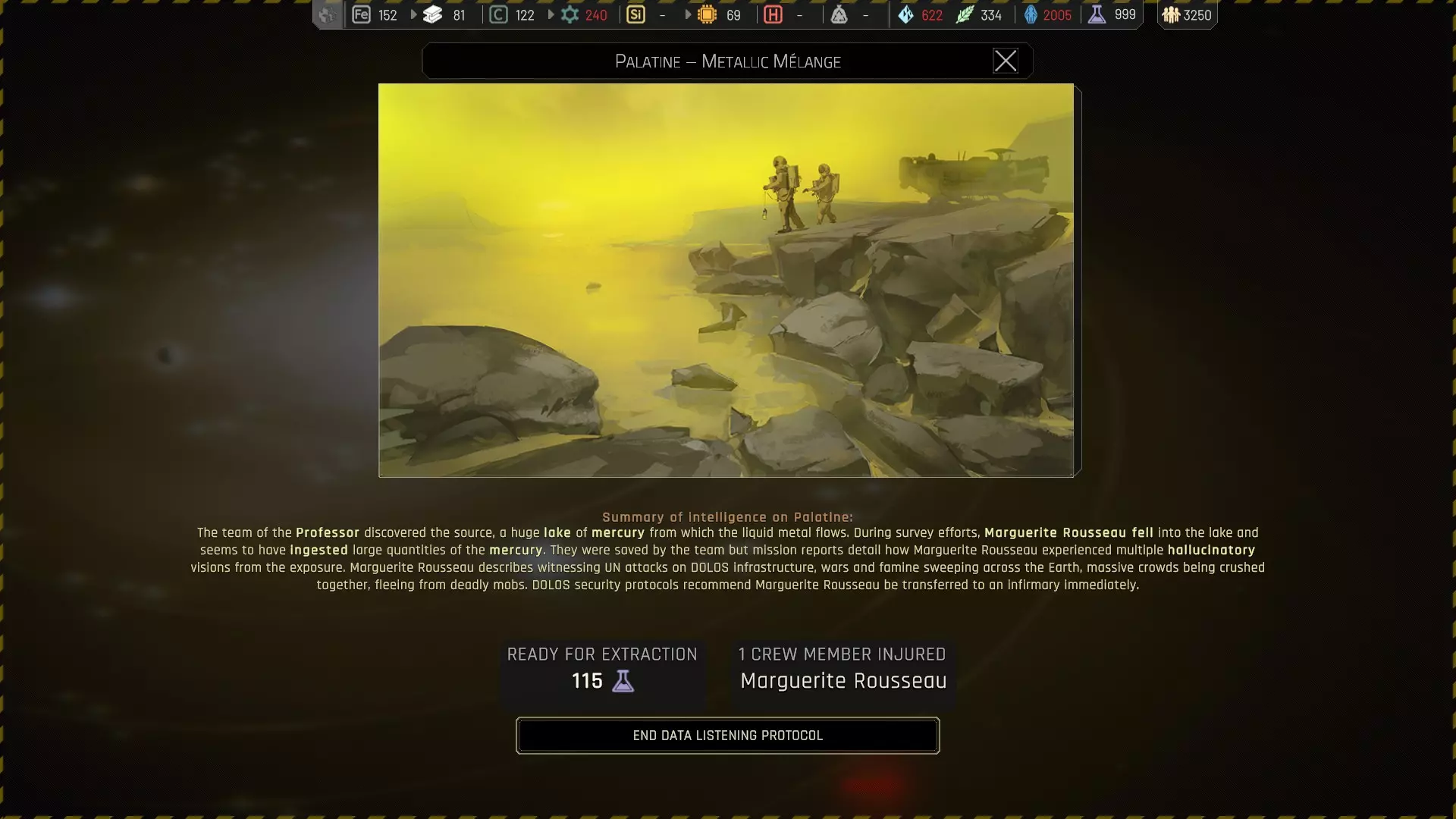Click the food leaf resource icon

click(x=965, y=14)
